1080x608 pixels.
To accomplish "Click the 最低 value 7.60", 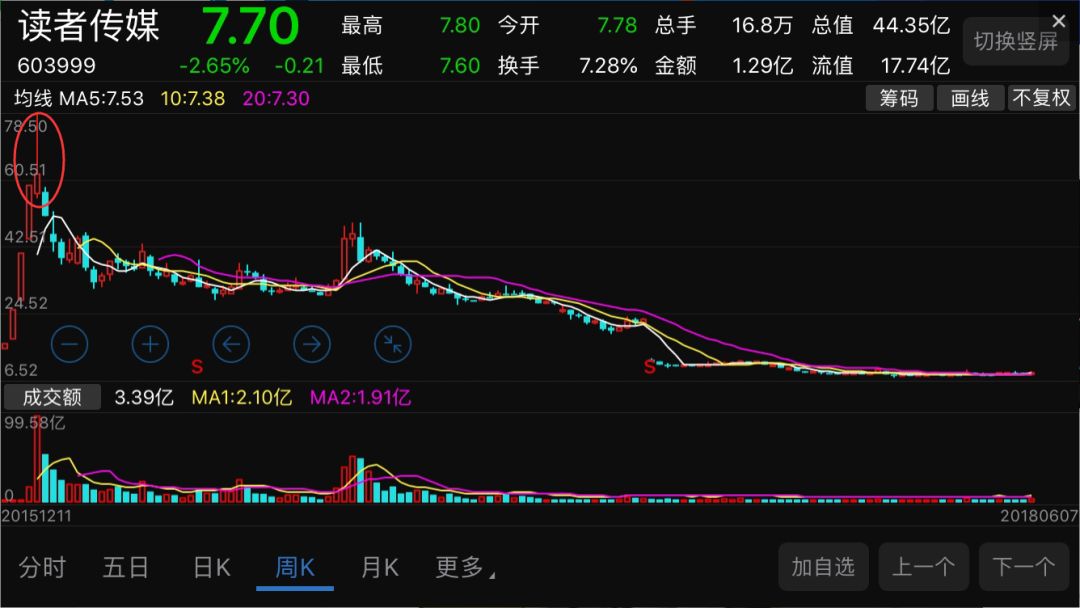I will tap(459, 65).
